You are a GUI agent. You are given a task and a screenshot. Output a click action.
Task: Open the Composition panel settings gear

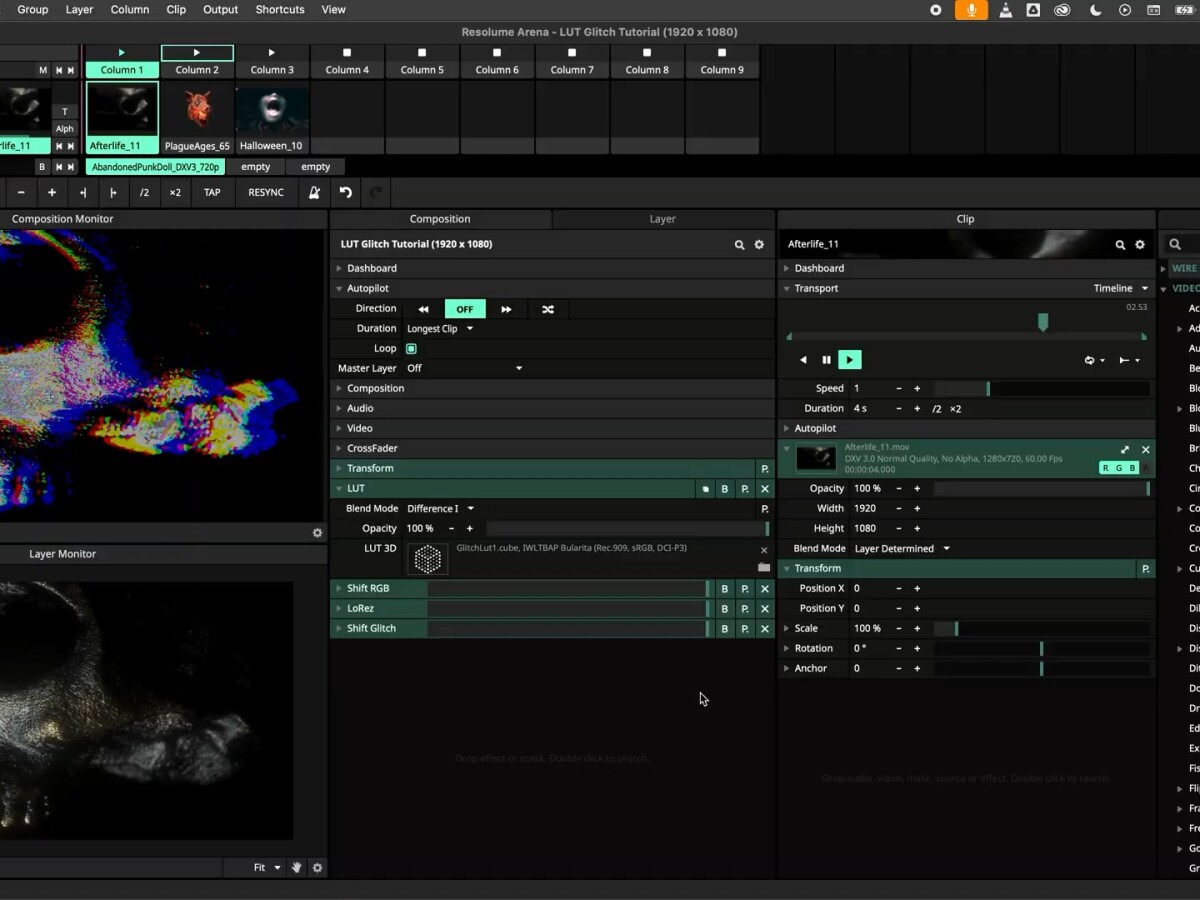pyautogui.click(x=759, y=245)
